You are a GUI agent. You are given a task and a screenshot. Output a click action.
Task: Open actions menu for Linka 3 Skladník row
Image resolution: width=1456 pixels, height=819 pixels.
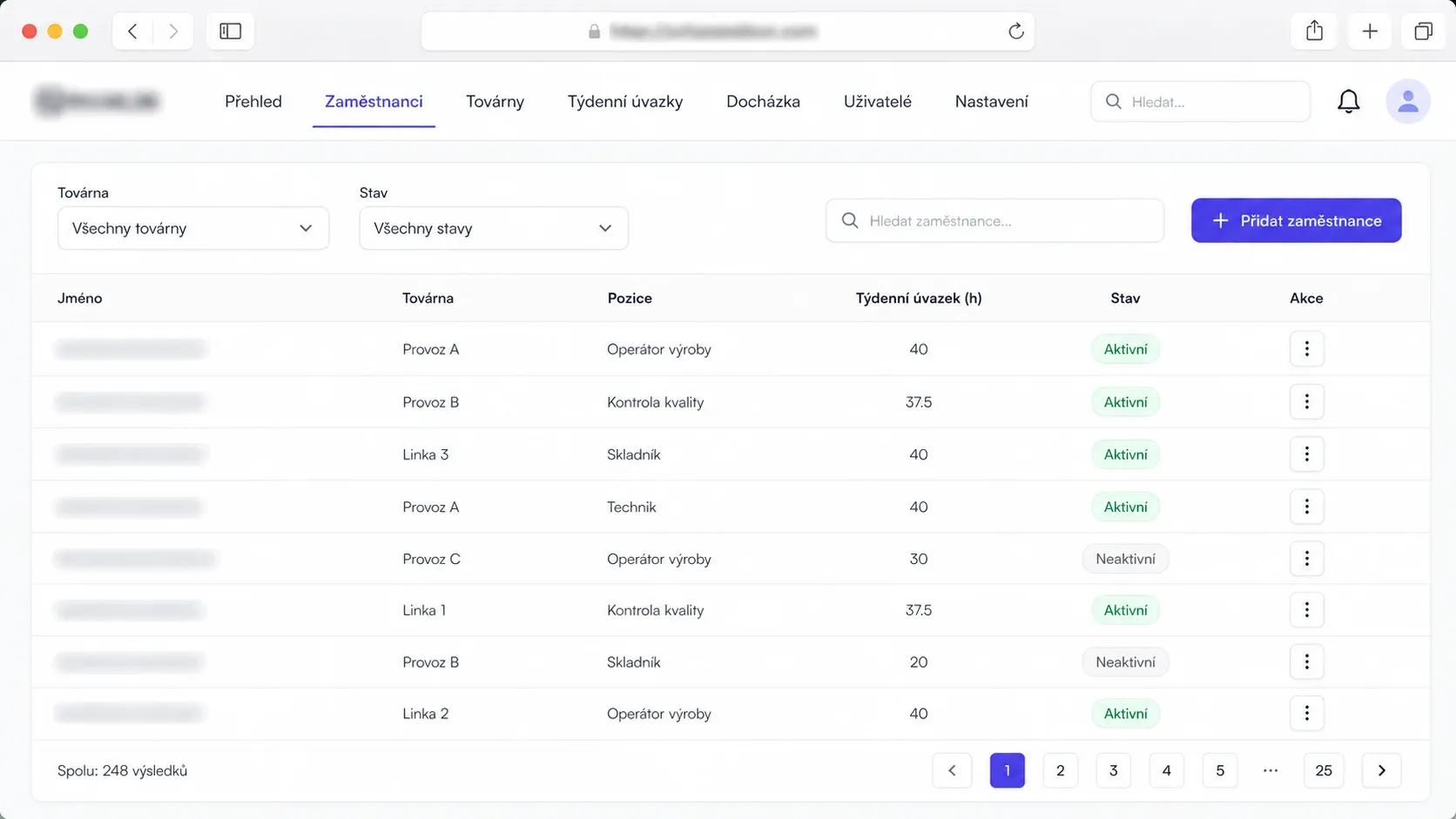click(1306, 454)
